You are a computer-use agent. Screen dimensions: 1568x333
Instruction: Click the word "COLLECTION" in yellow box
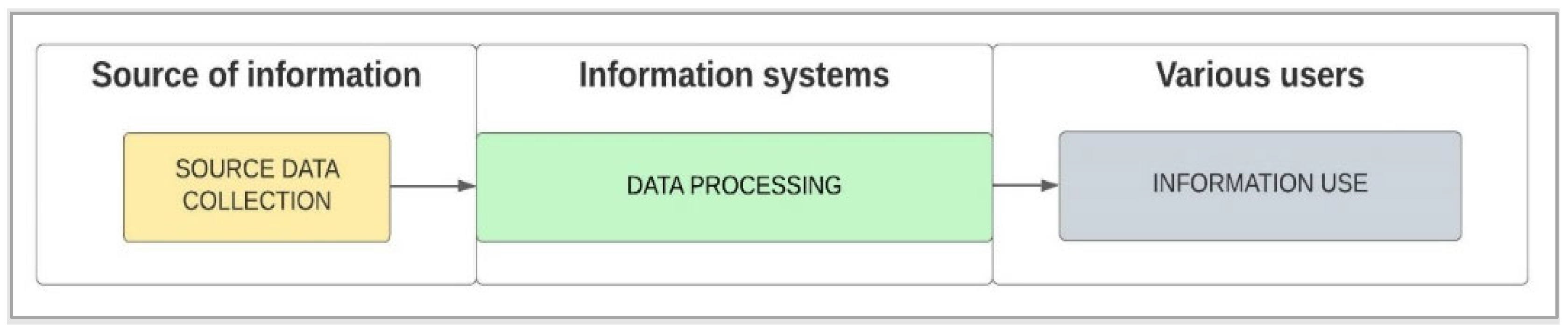pos(256,201)
